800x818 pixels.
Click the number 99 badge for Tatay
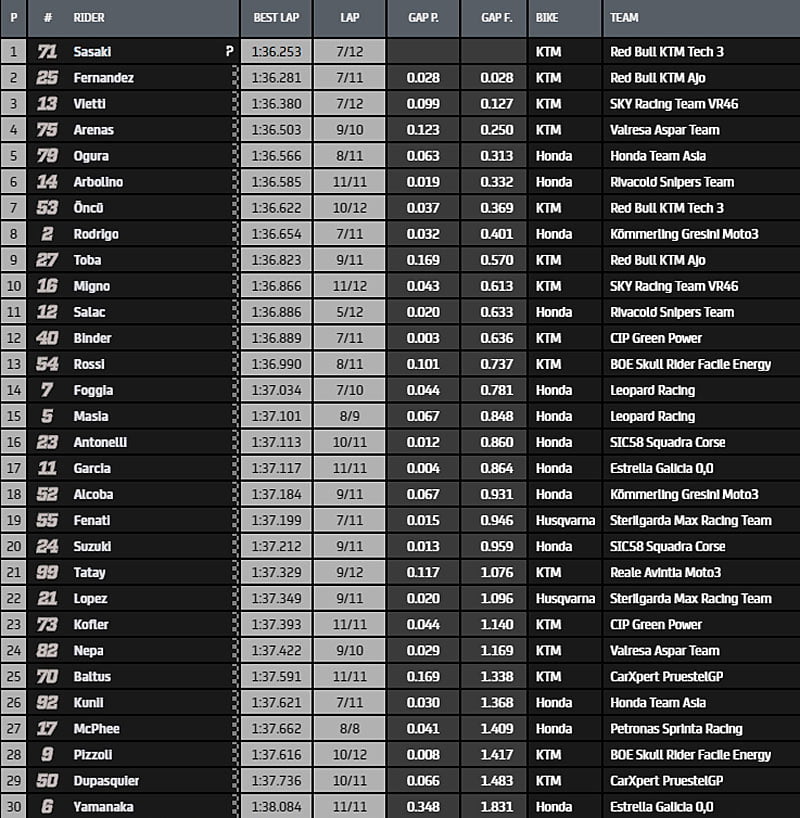pyautogui.click(x=46, y=572)
